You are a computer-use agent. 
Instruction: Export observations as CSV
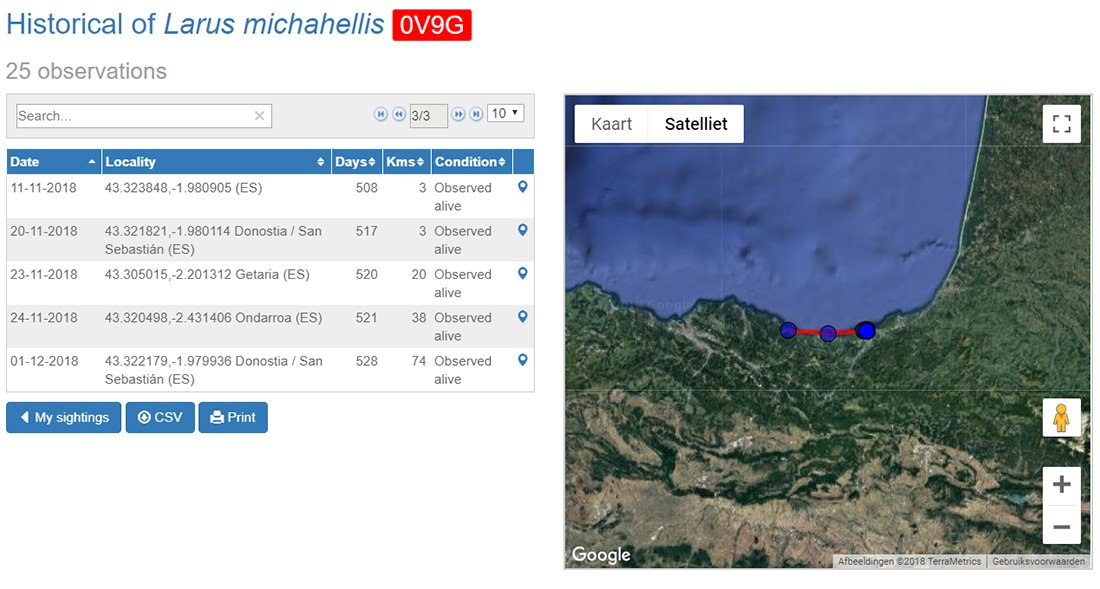pyautogui.click(x=160, y=418)
